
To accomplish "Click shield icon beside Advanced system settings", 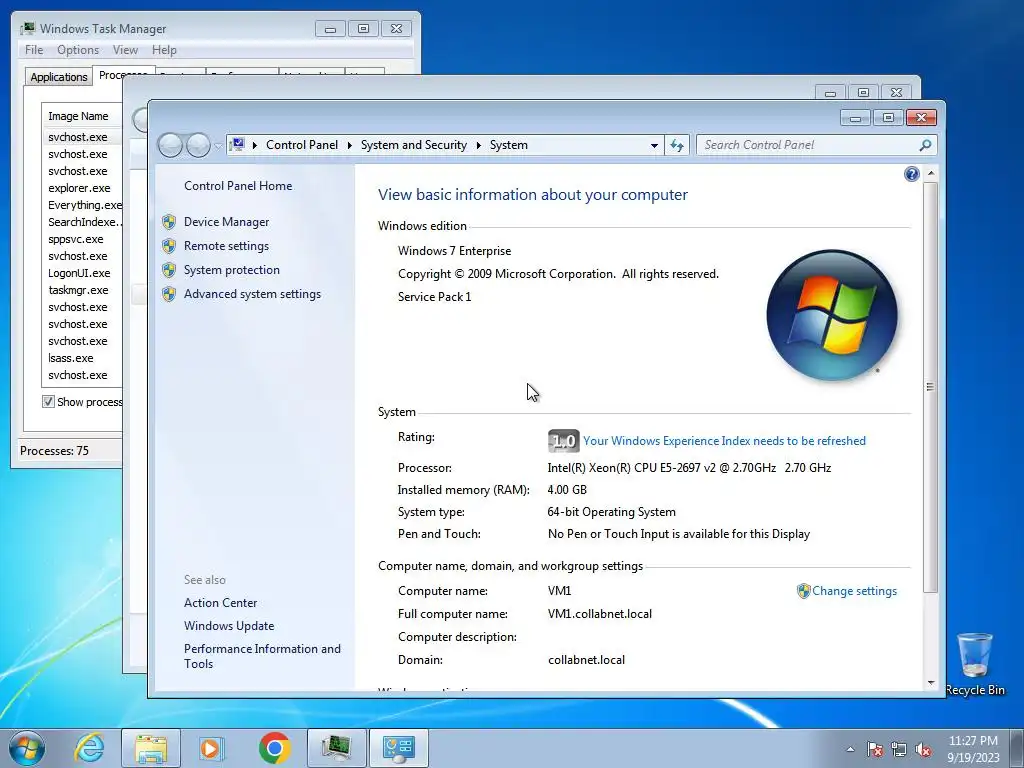I will (x=169, y=294).
